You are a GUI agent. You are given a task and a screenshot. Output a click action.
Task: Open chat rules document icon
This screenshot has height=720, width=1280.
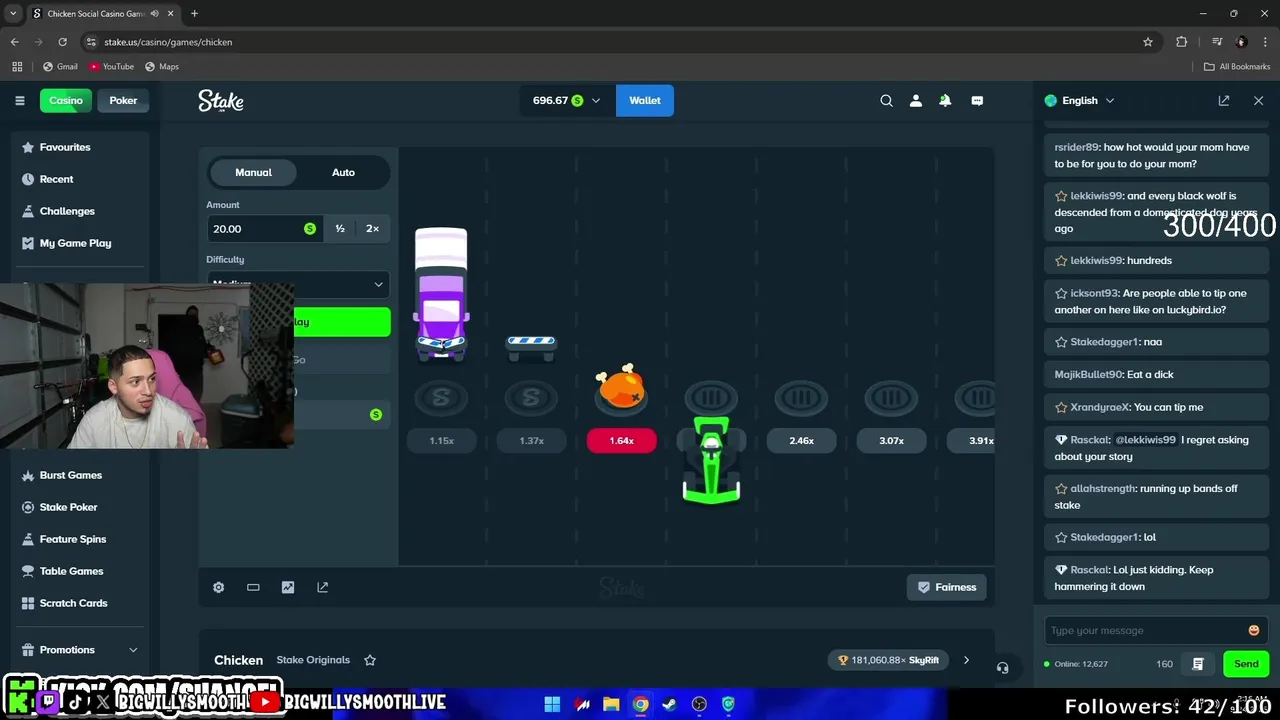[x=1198, y=664]
